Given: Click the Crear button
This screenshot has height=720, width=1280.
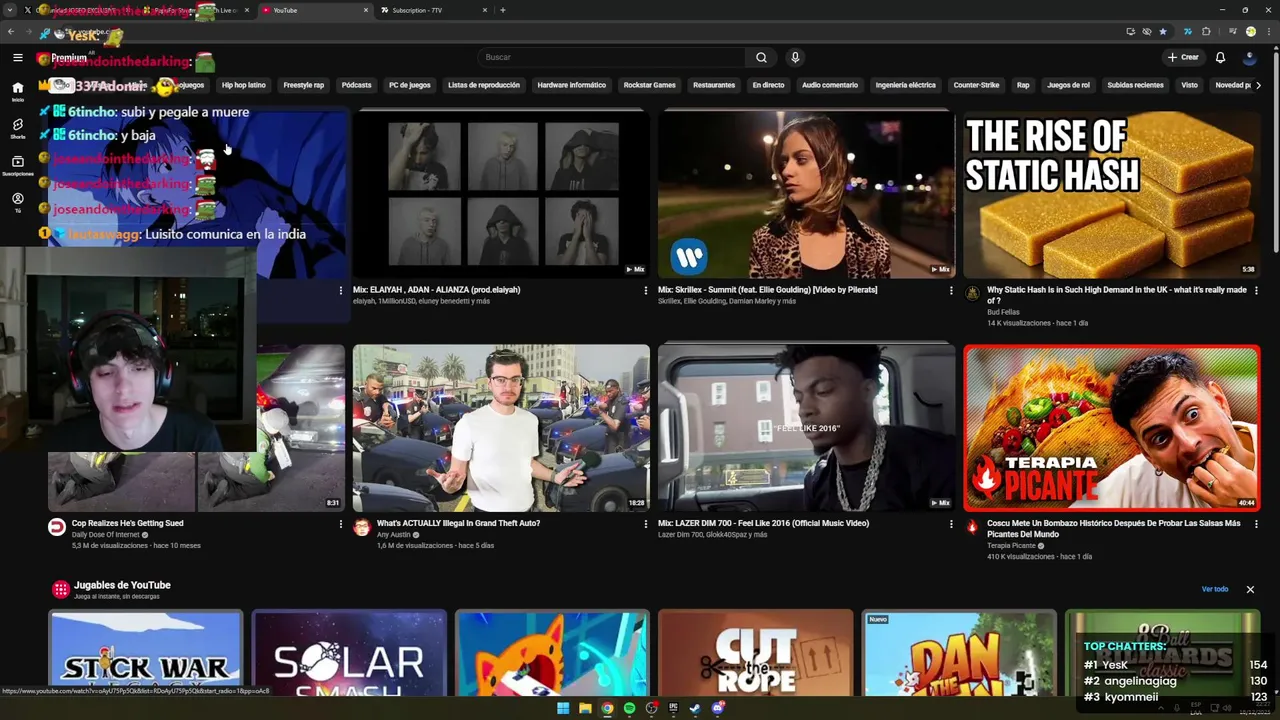Looking at the screenshot, I should point(1183,57).
